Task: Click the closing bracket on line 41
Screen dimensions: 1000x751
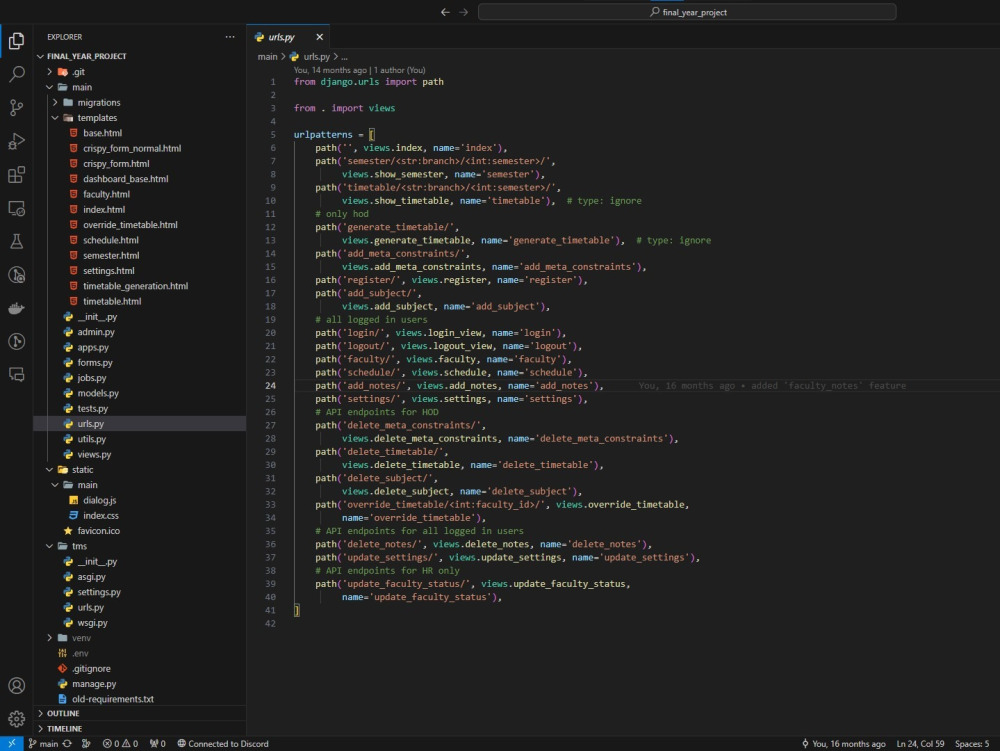Action: pos(297,610)
